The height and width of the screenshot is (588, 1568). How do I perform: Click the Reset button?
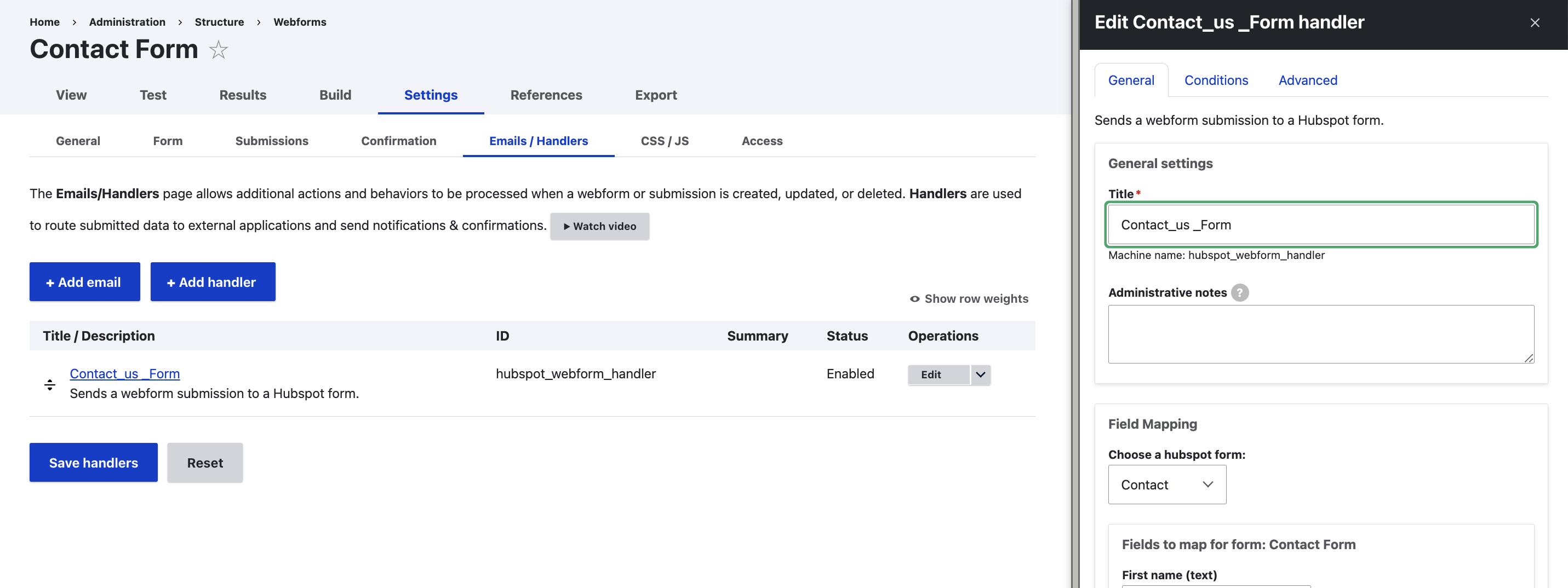(x=204, y=463)
